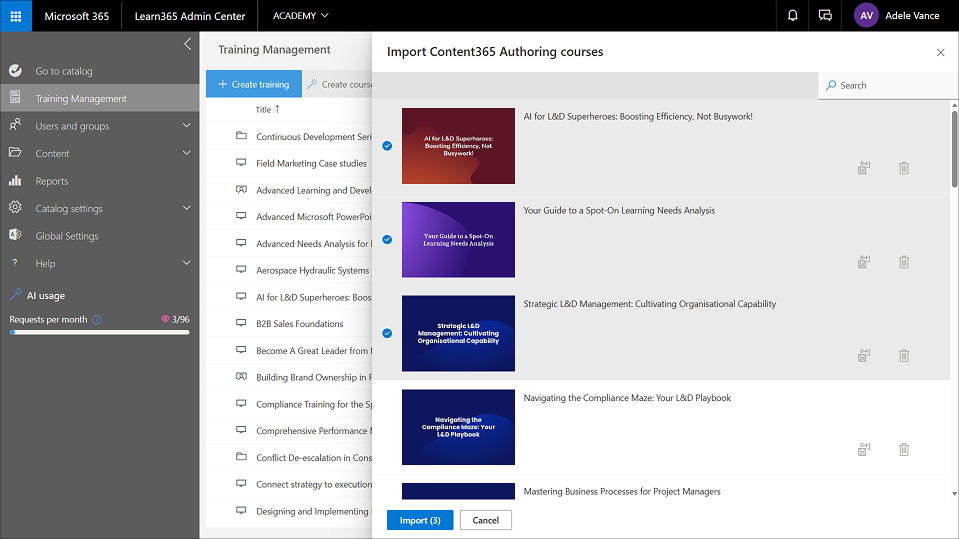Click the Import (3) button
This screenshot has height=539, width=959.
click(x=419, y=520)
